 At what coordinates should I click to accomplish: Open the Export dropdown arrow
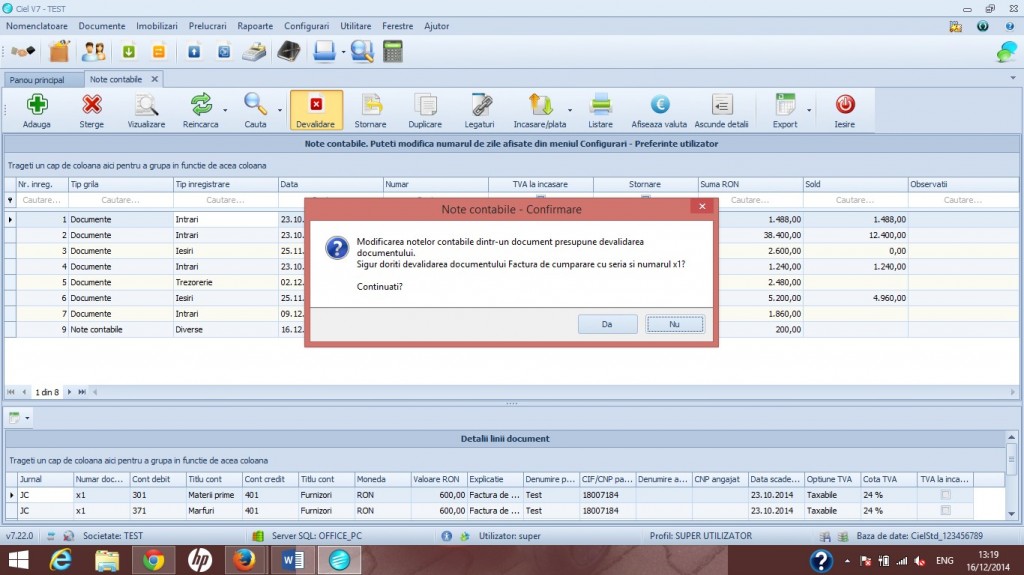pyautogui.click(x=809, y=110)
